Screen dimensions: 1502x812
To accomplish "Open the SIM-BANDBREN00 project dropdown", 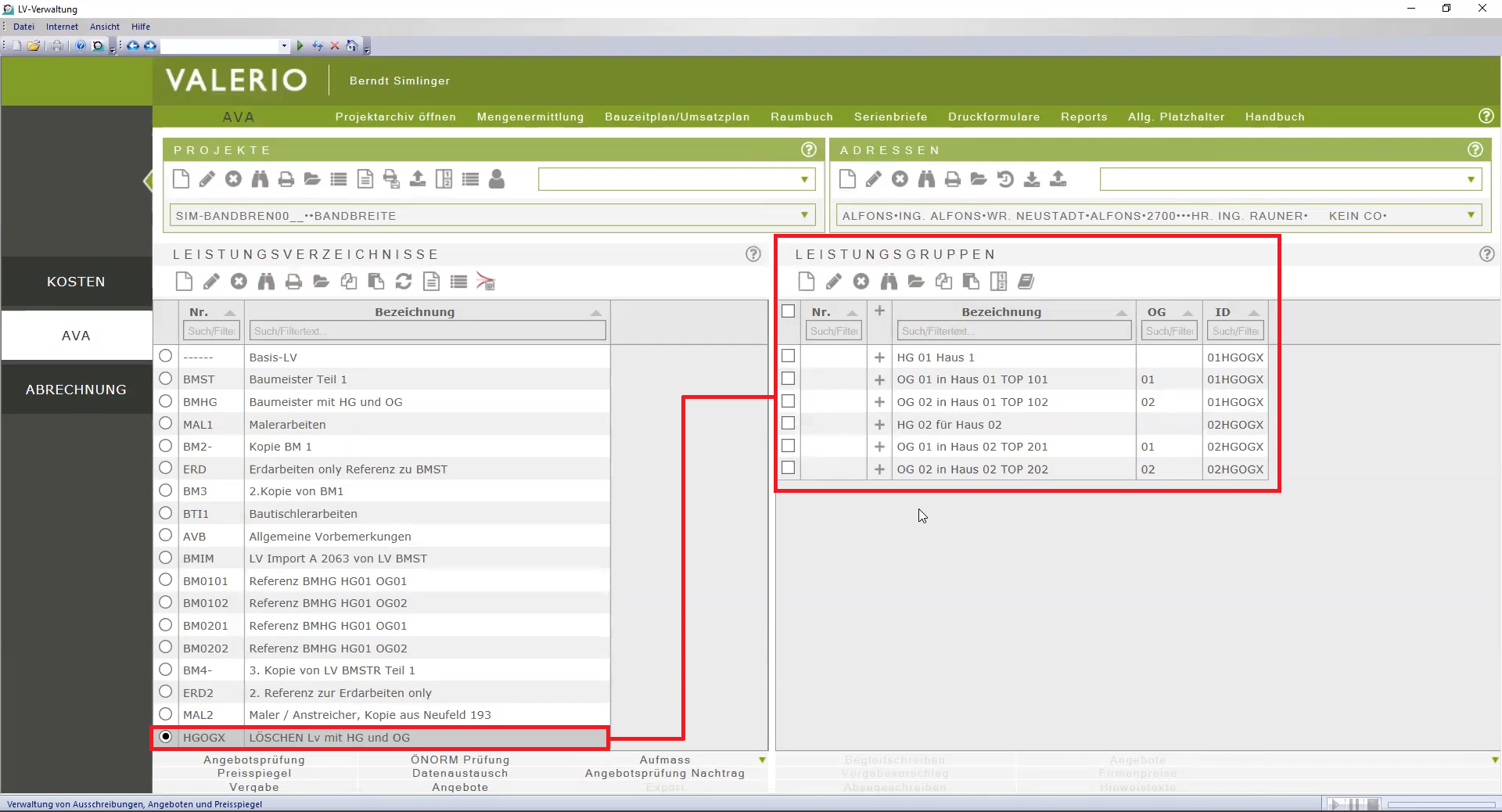I will [804, 215].
